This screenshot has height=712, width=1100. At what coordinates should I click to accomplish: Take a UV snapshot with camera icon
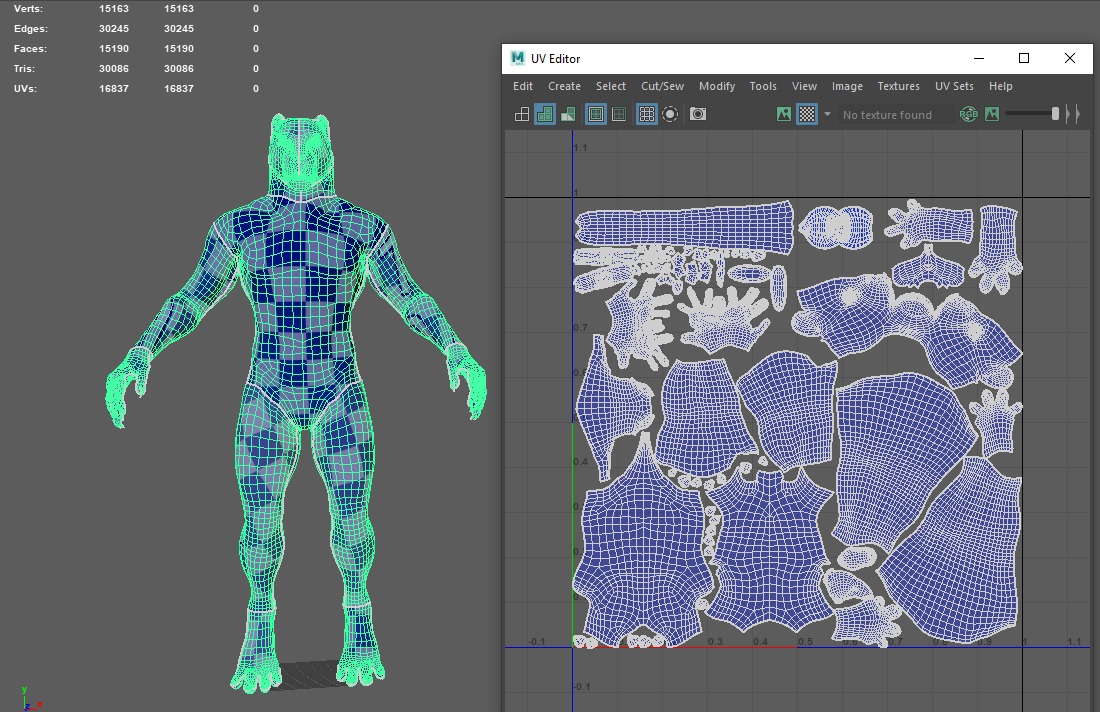698,114
